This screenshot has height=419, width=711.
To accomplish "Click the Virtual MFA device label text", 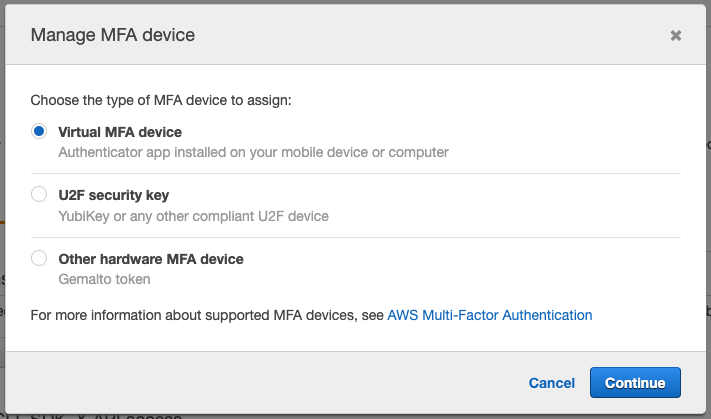I will pos(120,131).
